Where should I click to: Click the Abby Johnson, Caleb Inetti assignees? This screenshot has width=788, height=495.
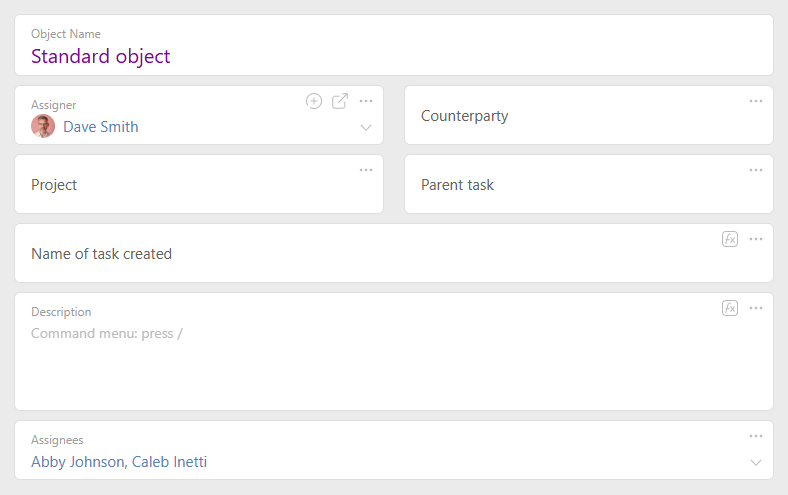[x=119, y=462]
